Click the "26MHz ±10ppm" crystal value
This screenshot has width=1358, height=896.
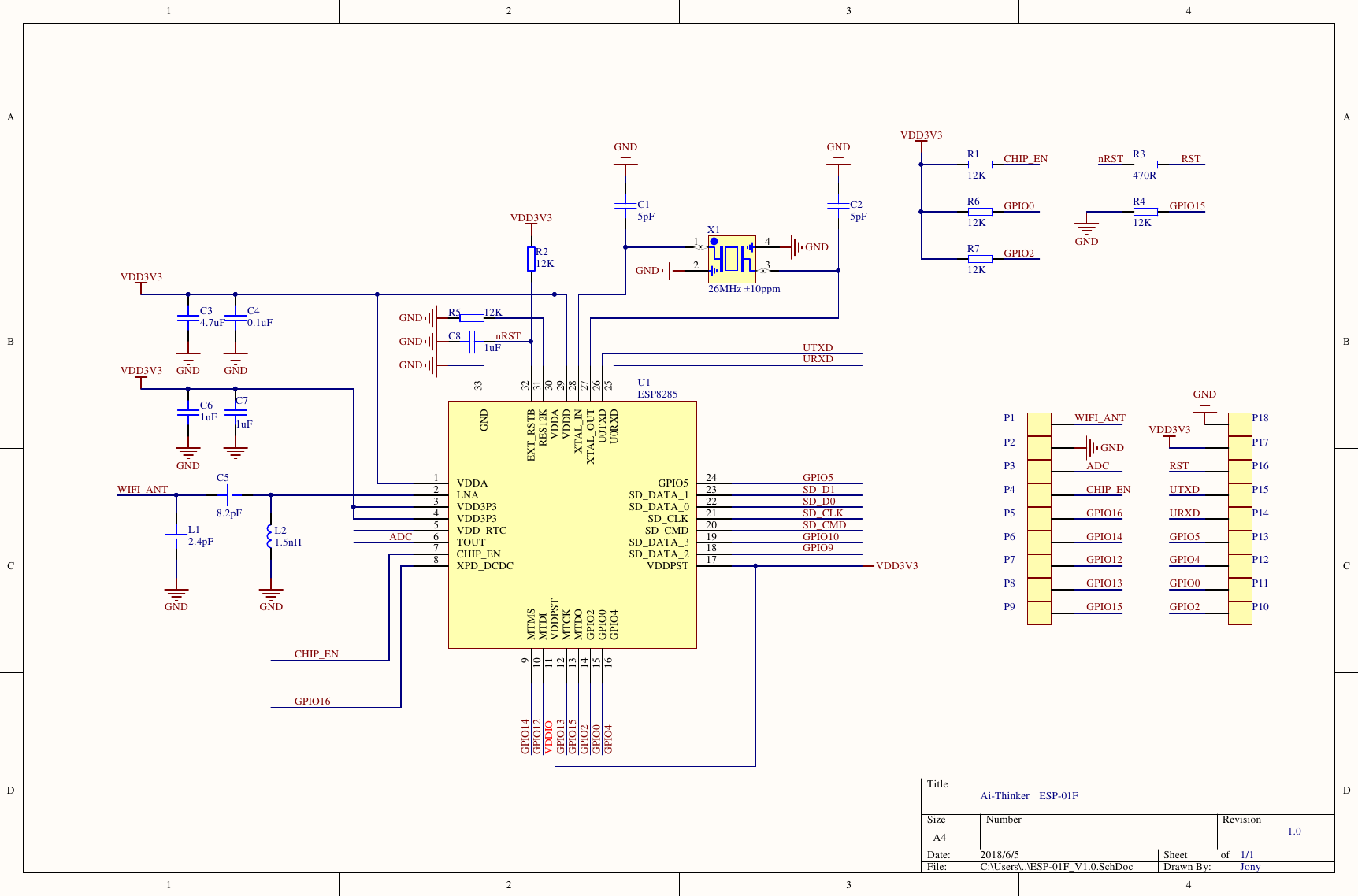tap(744, 289)
